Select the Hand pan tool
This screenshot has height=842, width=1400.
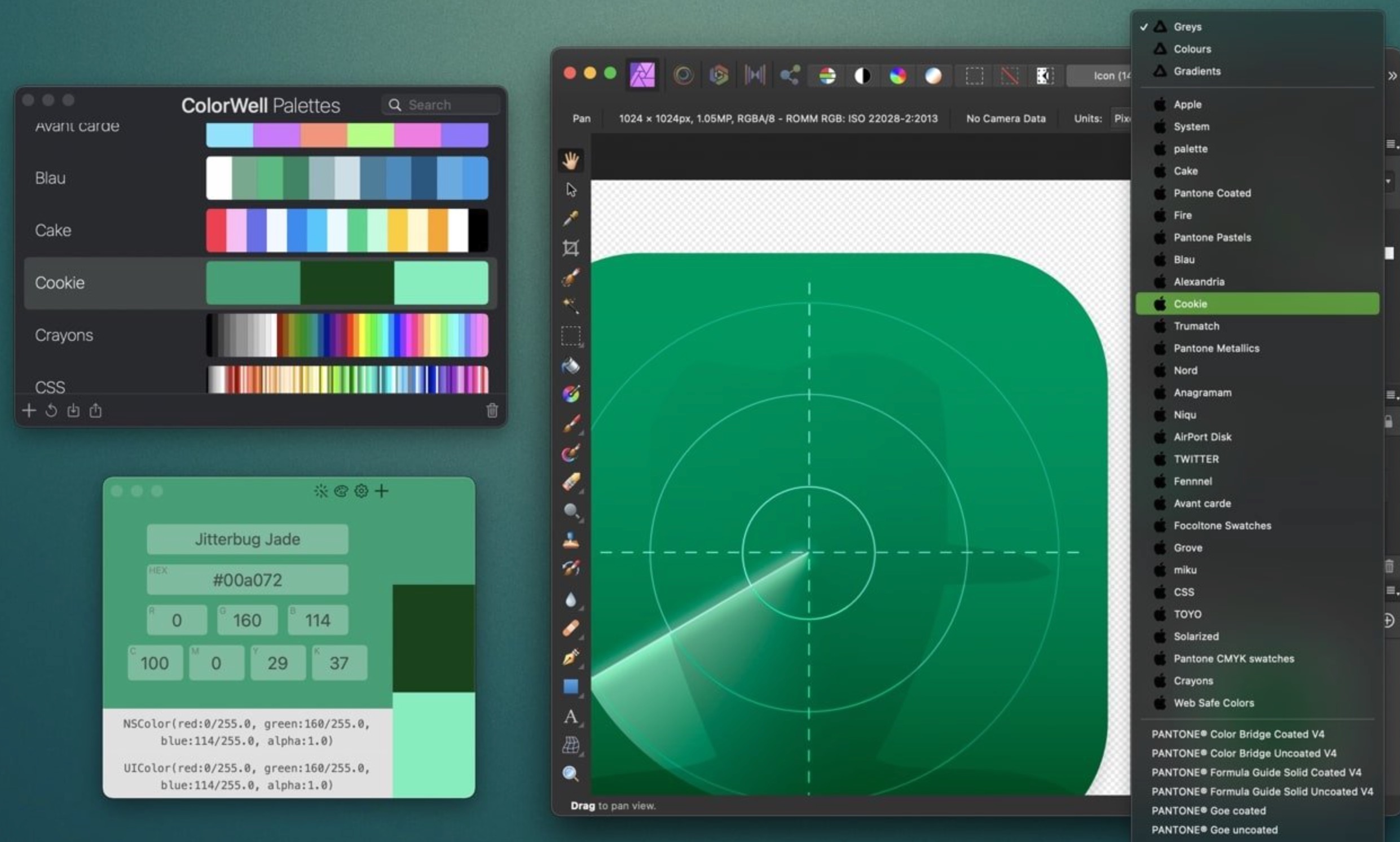(x=570, y=161)
